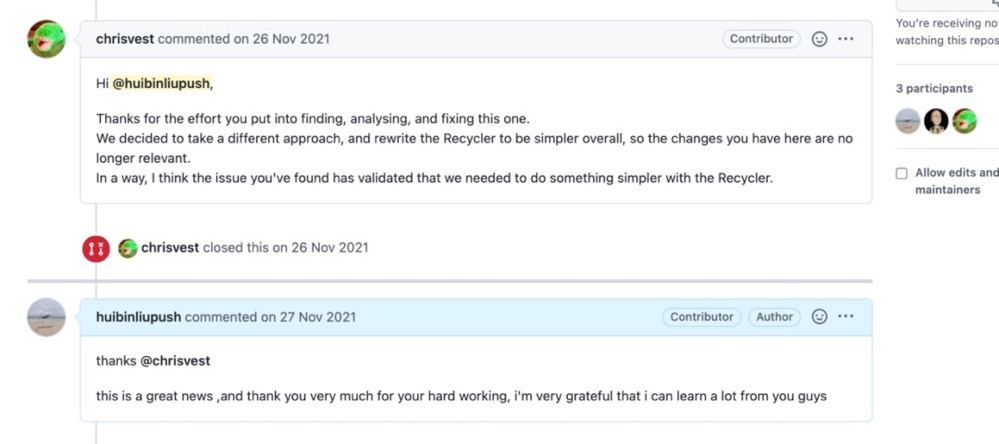
Task: Click small chrisvest avatar in closed event
Action: 128,248
